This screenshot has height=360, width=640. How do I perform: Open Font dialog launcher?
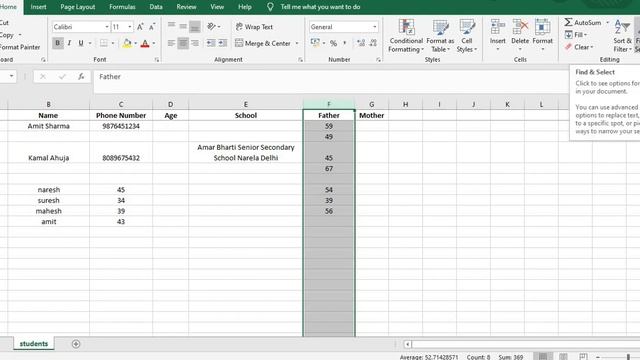[x=157, y=60]
